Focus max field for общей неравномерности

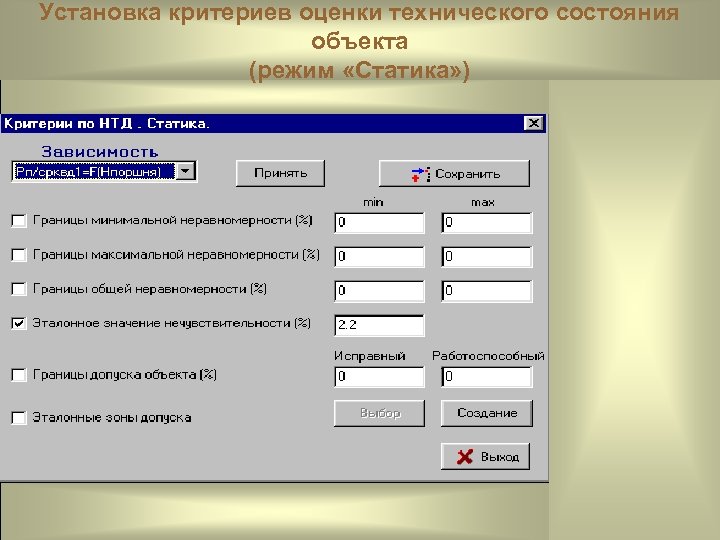(x=487, y=291)
